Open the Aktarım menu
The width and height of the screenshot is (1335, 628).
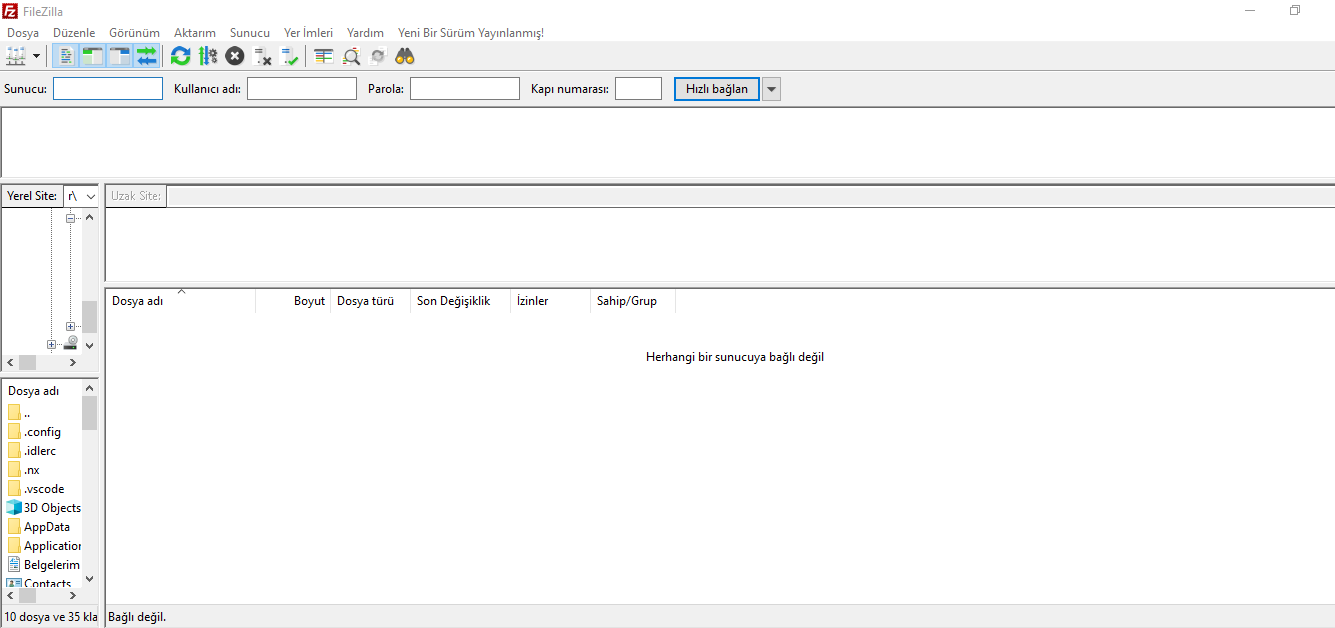pos(195,33)
